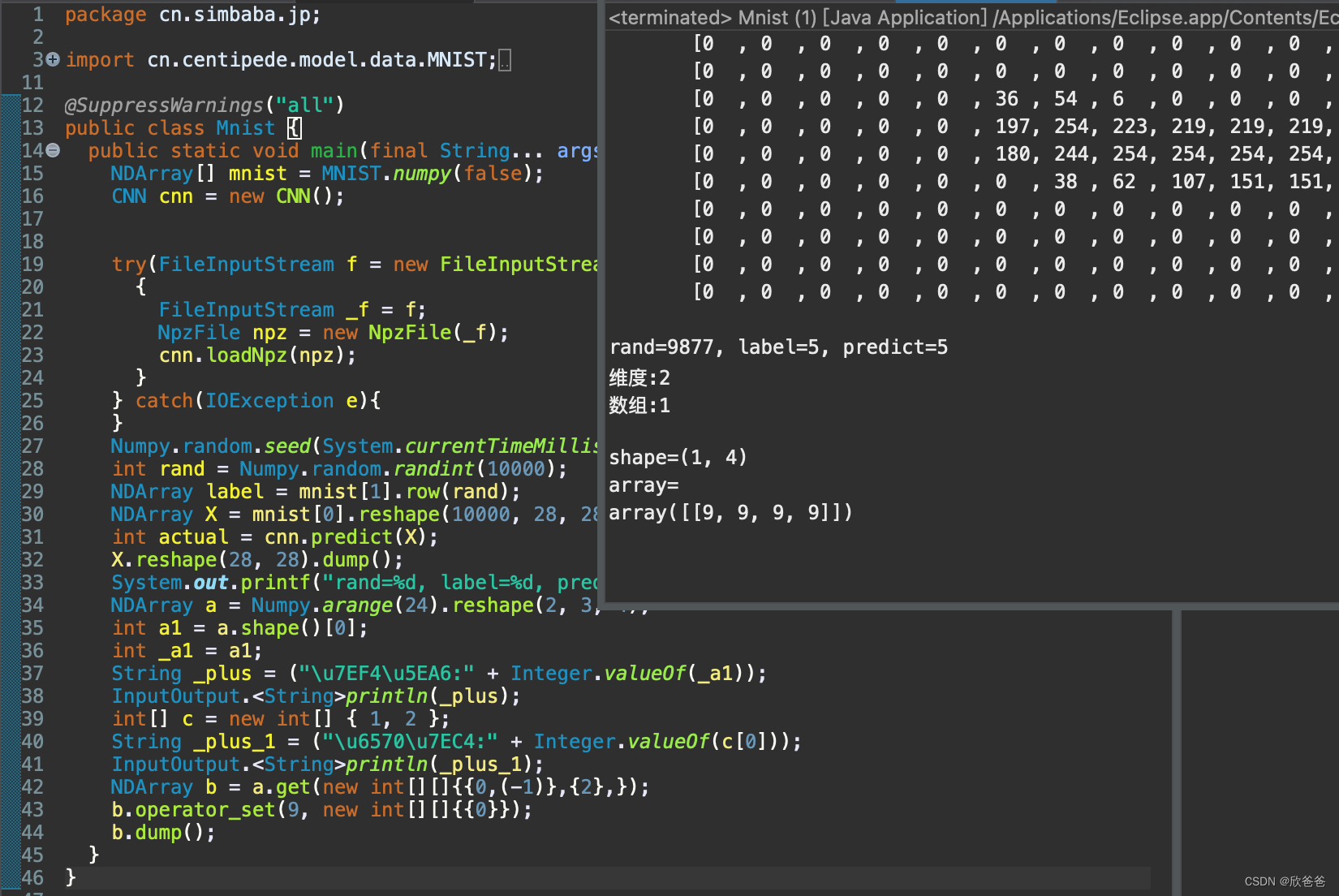Select the @SuppressWarnings("all") annotation
This screenshot has width=1339, height=896.
click(205, 105)
